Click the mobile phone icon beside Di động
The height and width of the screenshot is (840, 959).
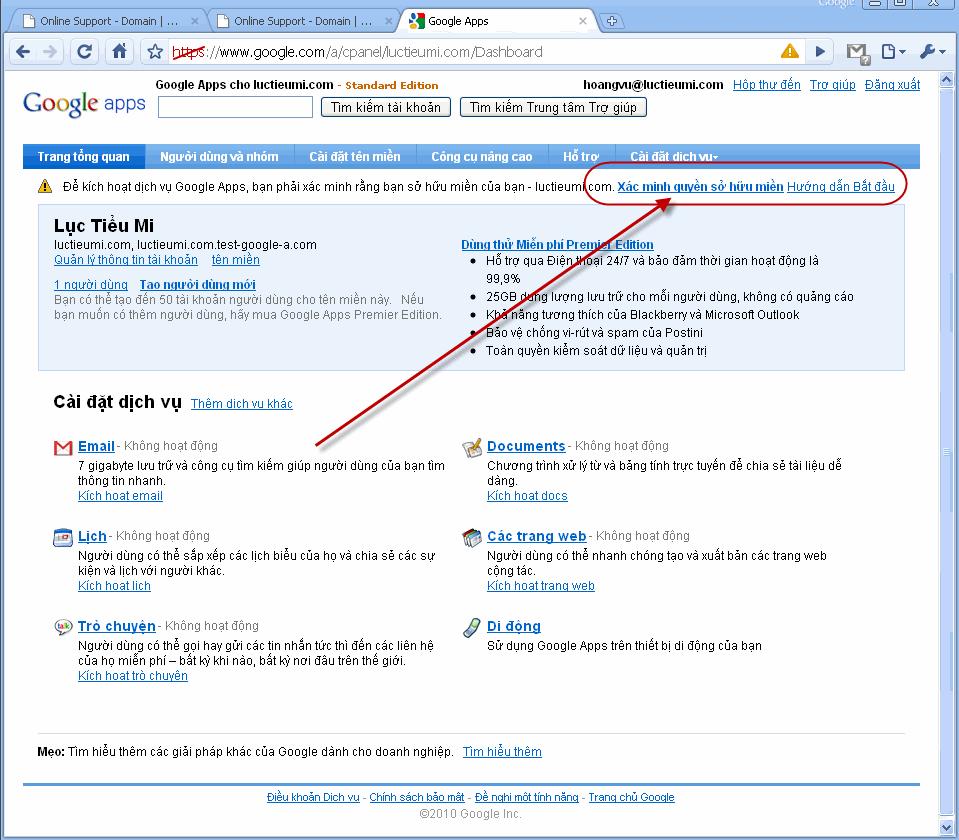pos(472,628)
